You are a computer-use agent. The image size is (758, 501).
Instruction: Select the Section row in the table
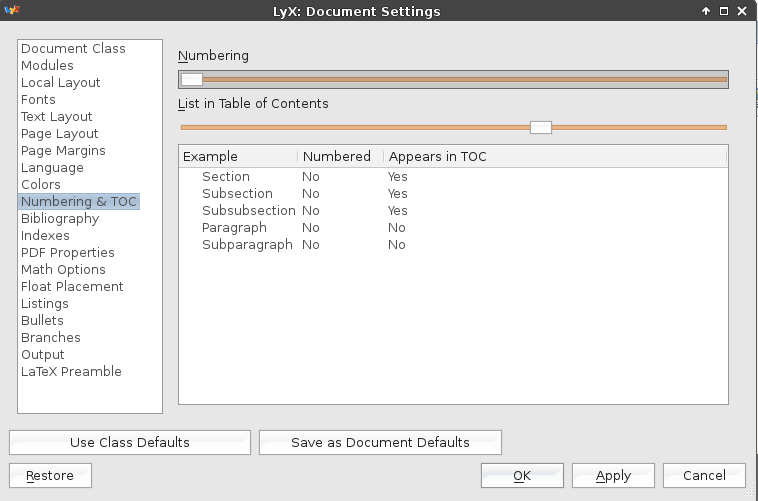pyautogui.click(x=453, y=177)
